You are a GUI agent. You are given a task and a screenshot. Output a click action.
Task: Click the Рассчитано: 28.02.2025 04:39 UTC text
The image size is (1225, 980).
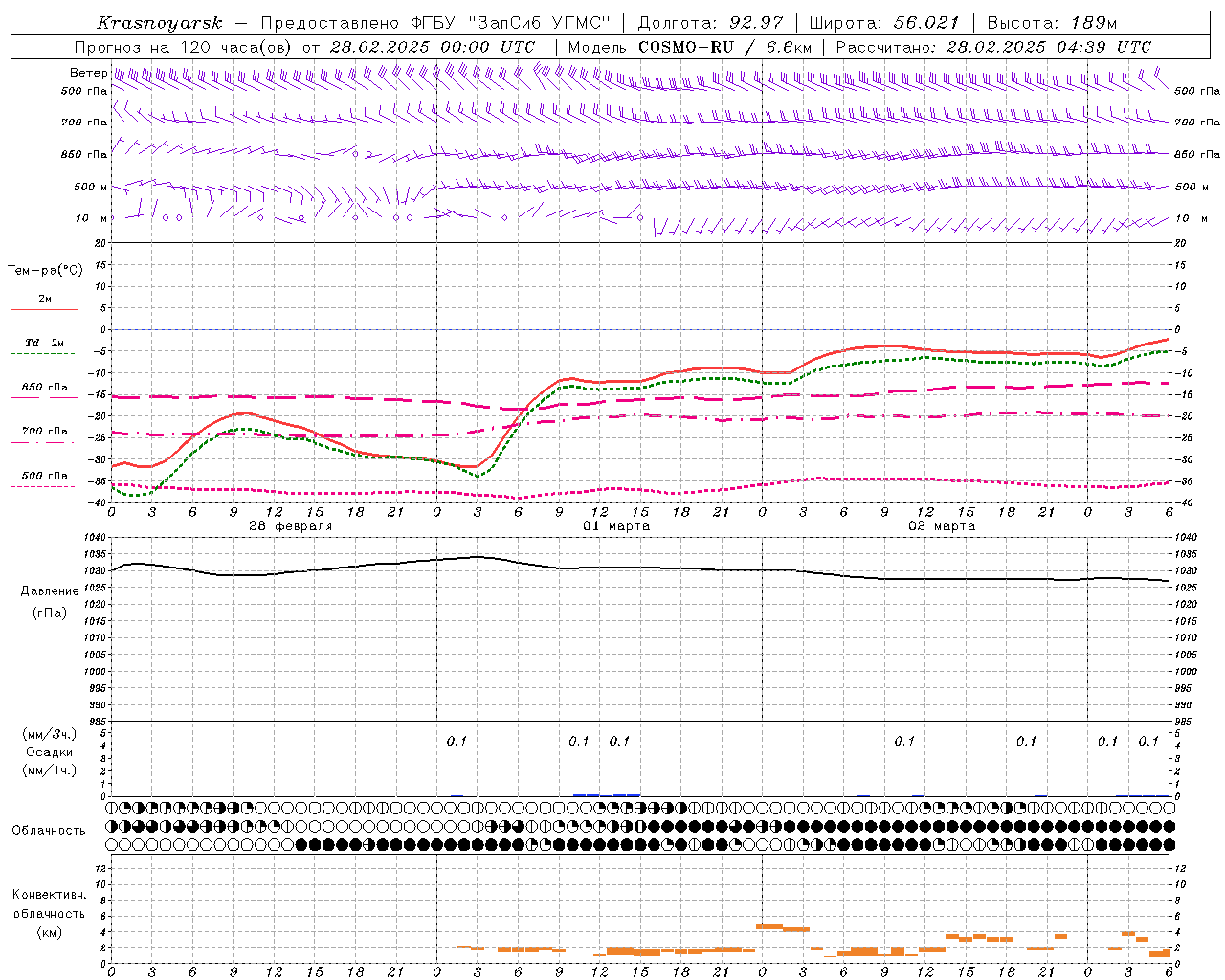993,47
